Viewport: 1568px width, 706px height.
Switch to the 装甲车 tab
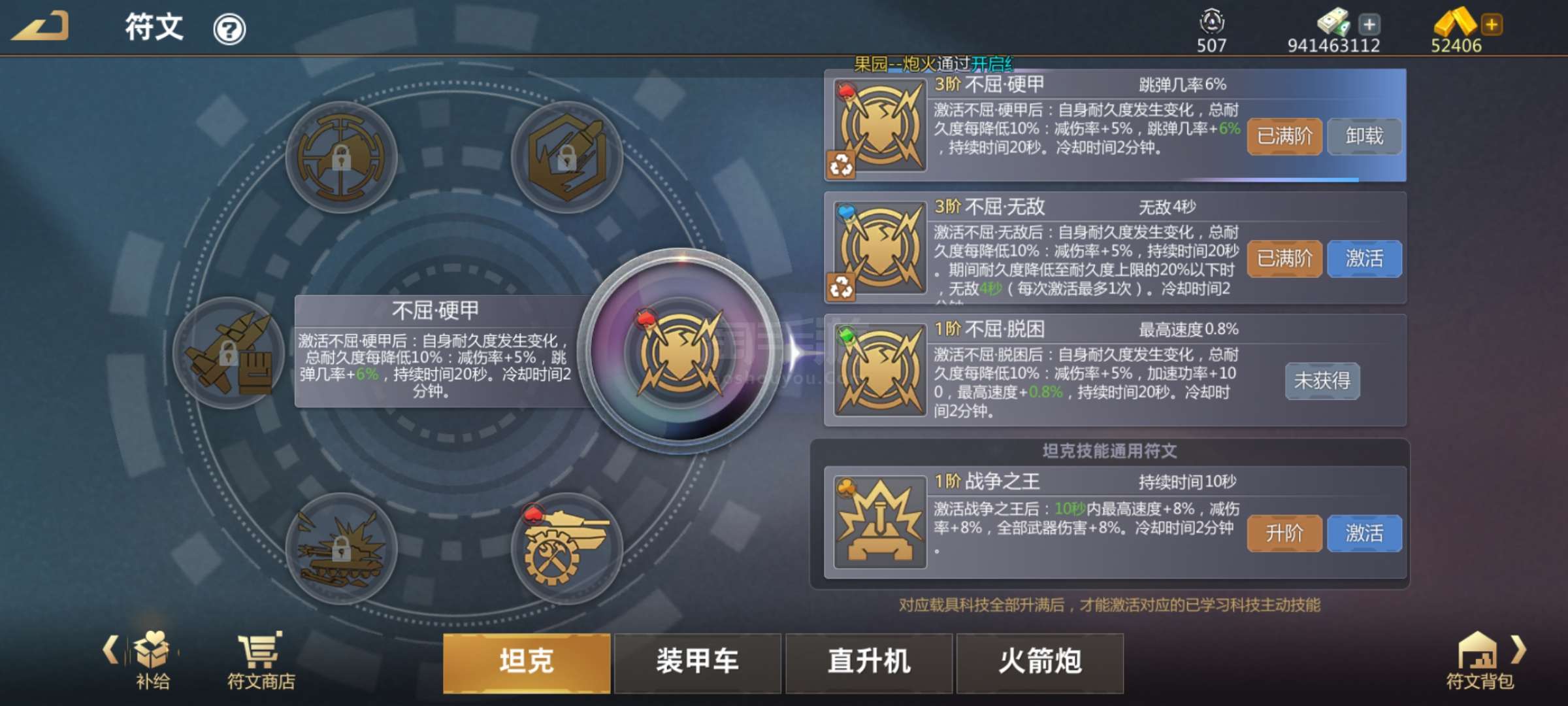tap(698, 662)
